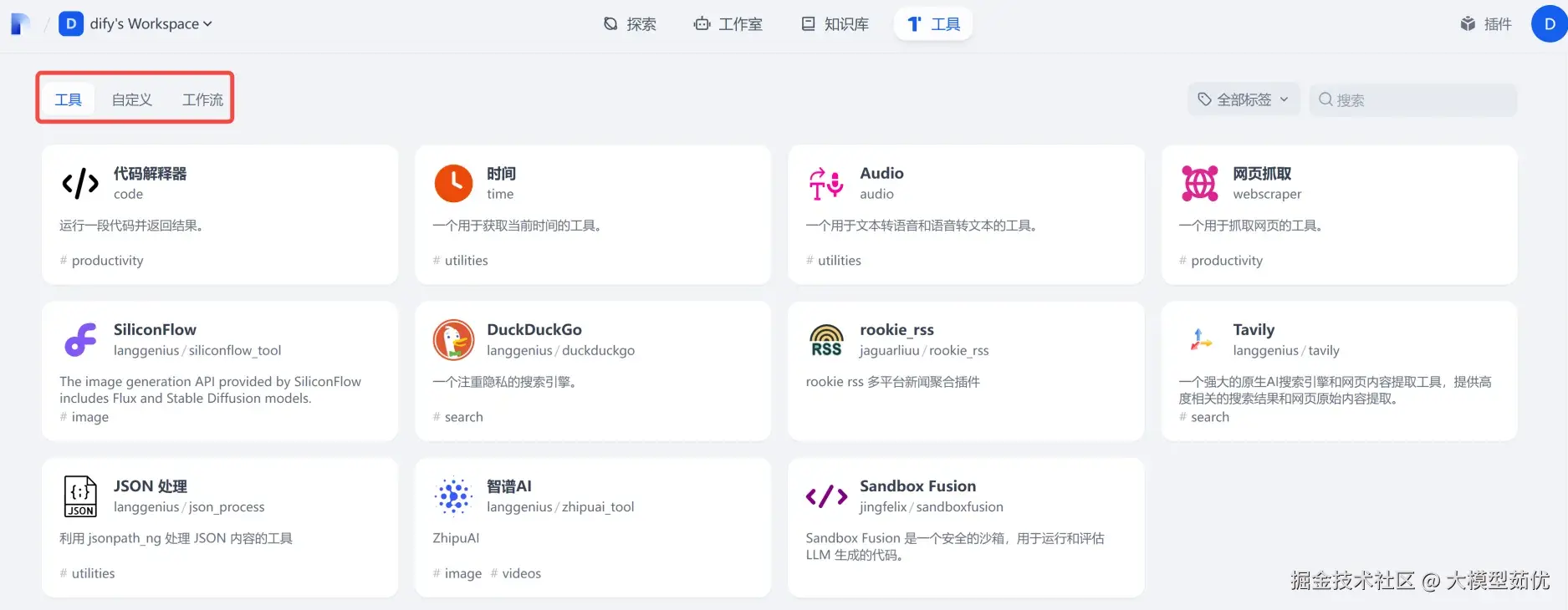
Task: Click the langgenius / siliconflow_tool subtitle
Action: 197,351
